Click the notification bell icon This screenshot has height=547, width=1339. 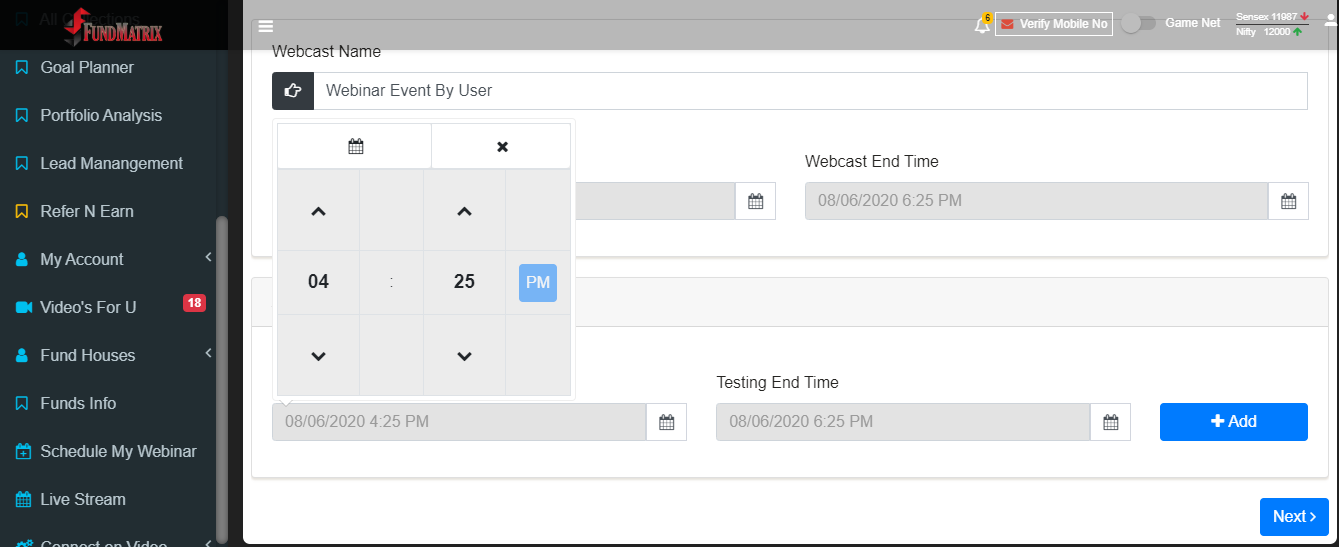coord(982,25)
